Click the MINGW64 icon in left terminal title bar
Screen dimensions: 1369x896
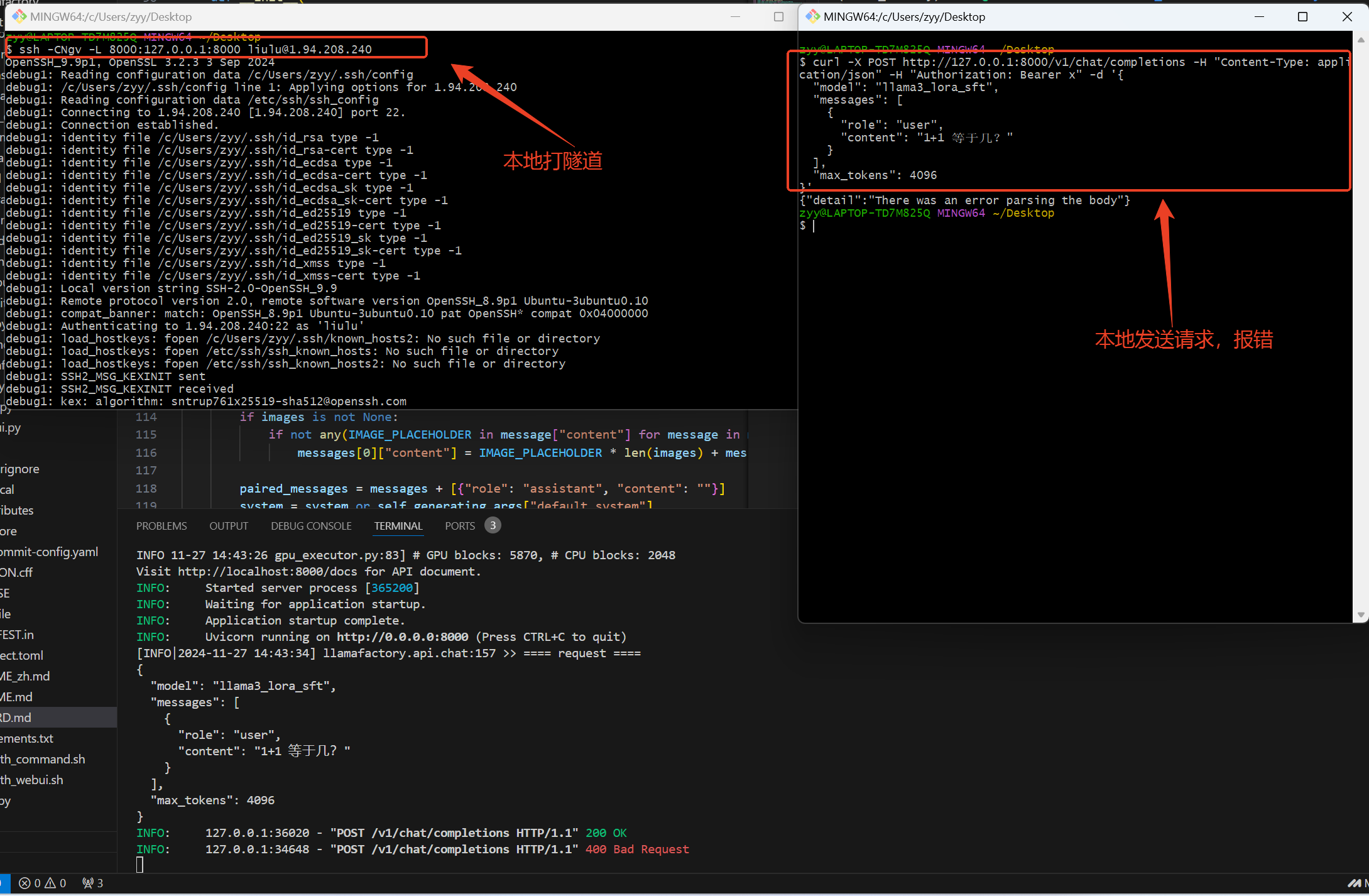[x=19, y=17]
